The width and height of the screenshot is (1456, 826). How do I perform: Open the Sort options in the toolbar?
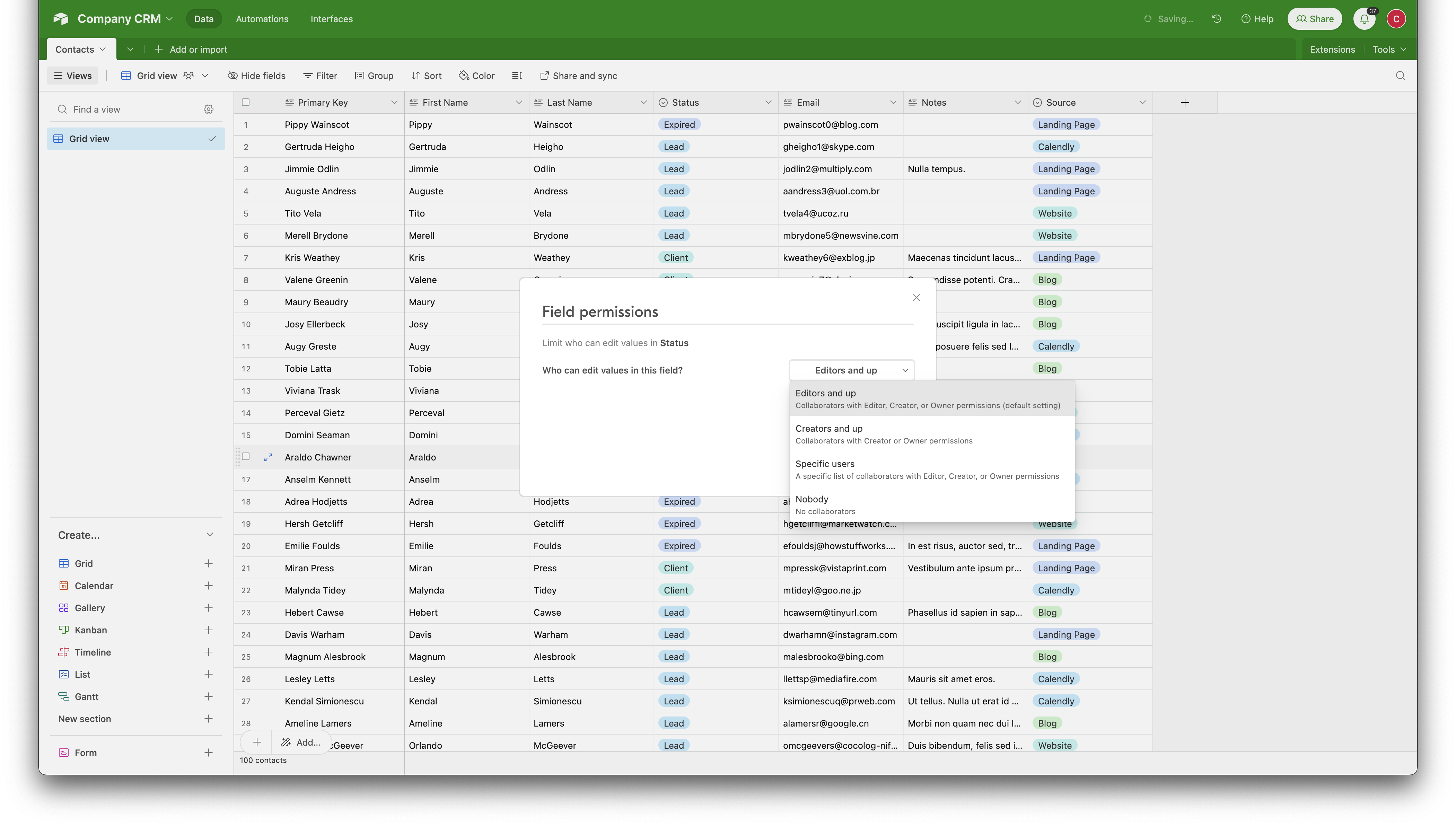[x=427, y=76]
